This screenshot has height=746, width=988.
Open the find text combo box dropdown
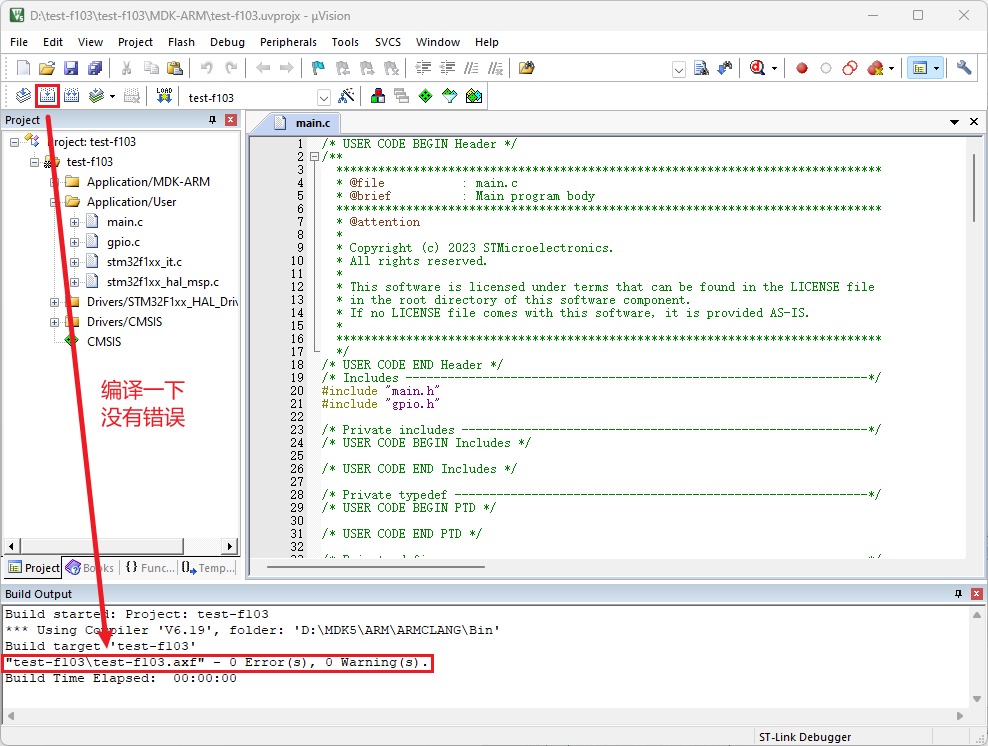679,69
